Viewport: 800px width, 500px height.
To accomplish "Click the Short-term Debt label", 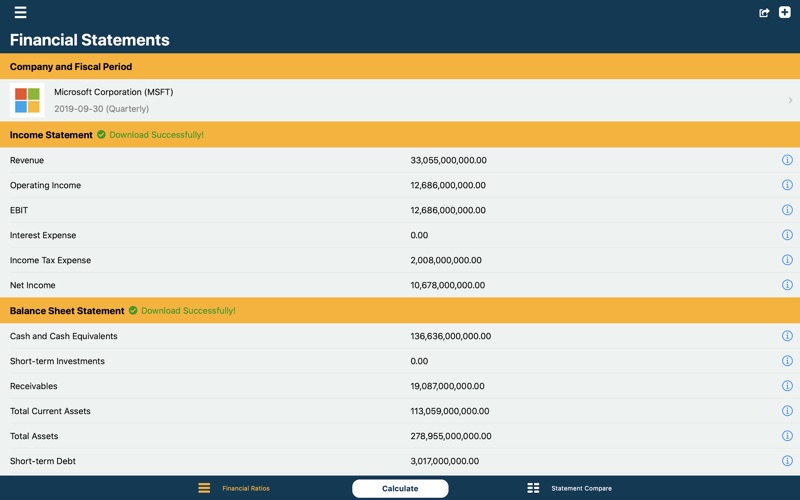I will [x=43, y=461].
